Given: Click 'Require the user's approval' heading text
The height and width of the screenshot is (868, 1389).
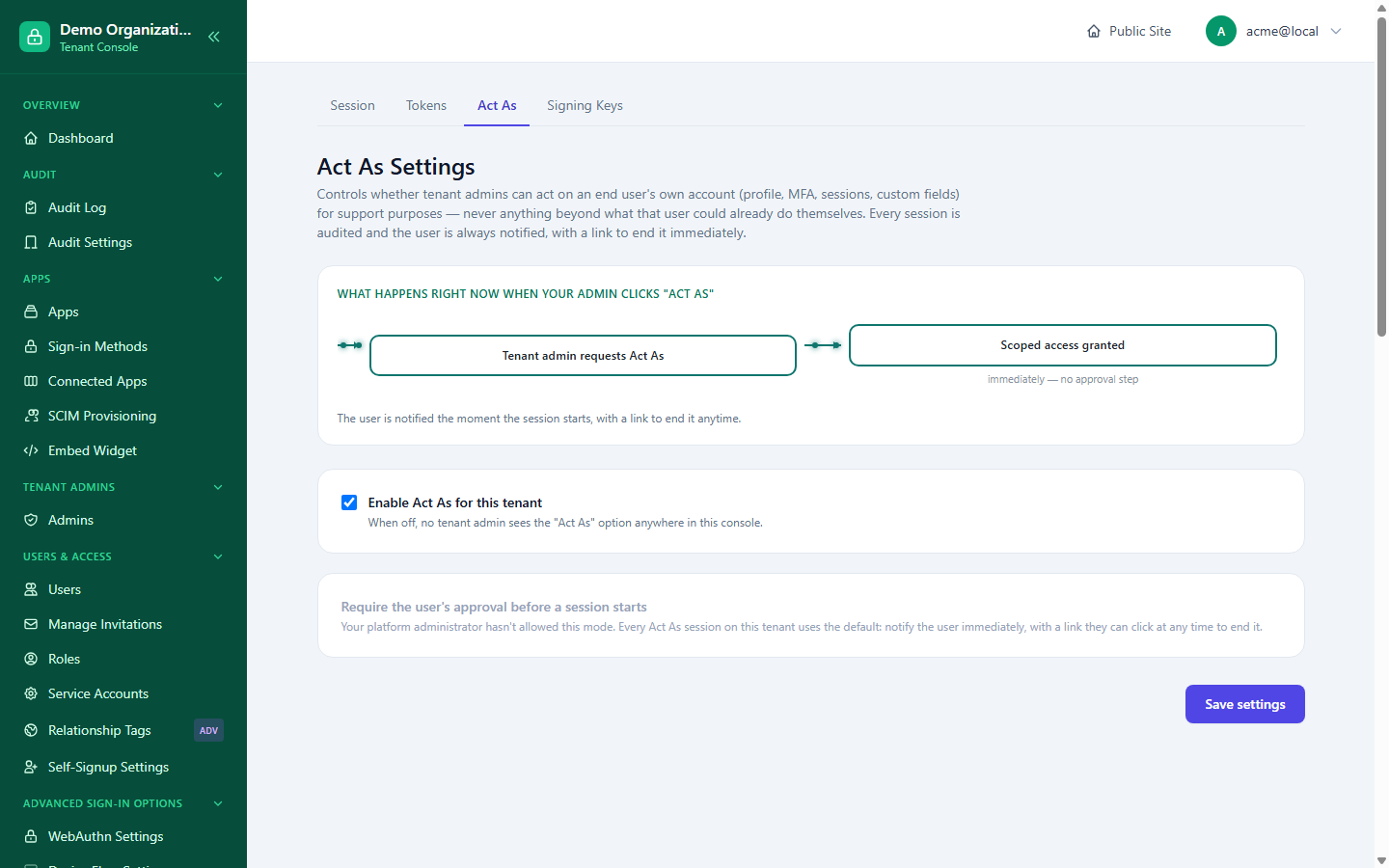Looking at the screenshot, I should pyautogui.click(x=494, y=607).
